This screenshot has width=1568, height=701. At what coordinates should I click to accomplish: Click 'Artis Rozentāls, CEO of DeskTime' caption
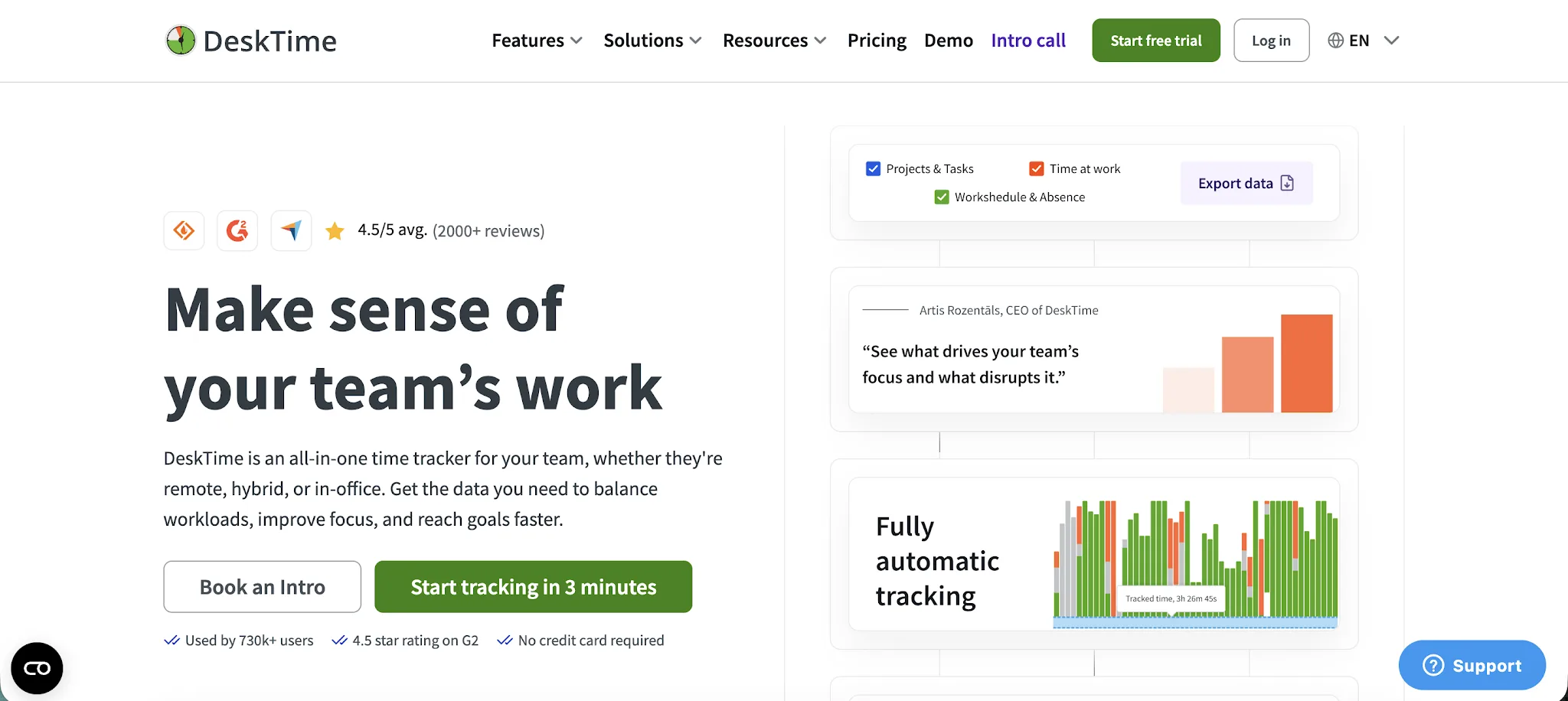click(1008, 310)
